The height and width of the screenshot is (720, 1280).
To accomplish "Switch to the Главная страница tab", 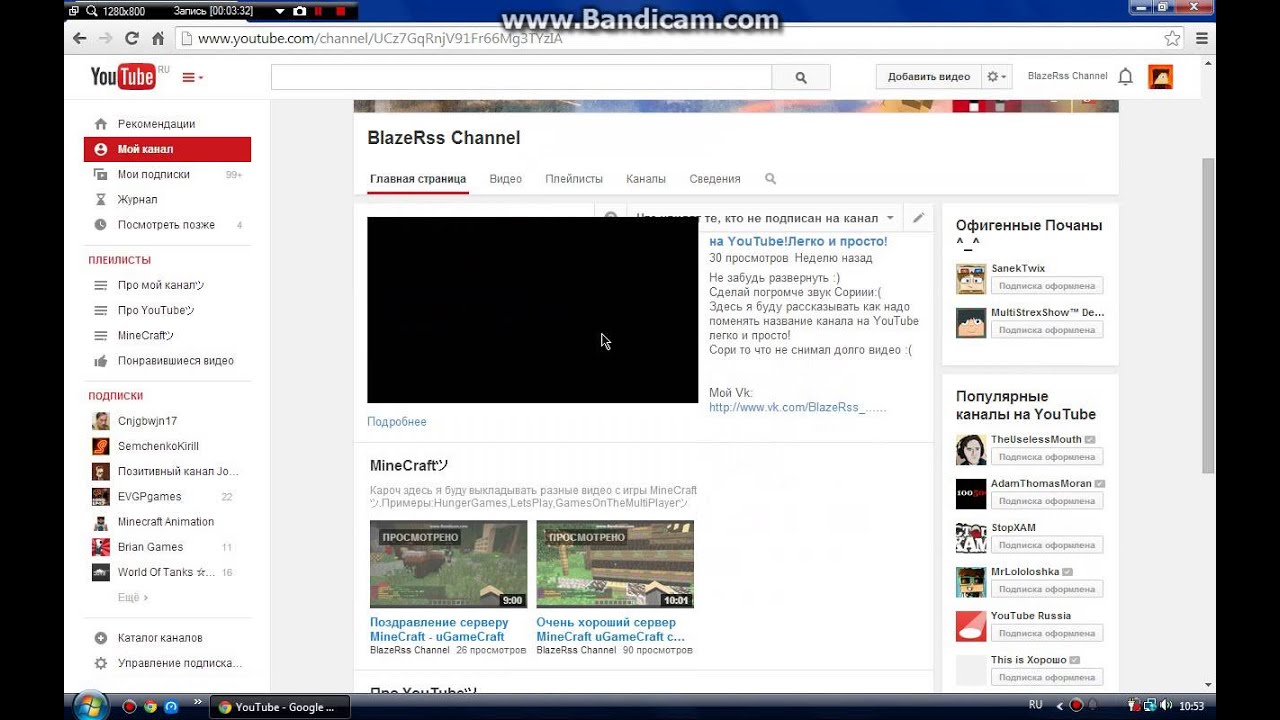I will (418, 179).
